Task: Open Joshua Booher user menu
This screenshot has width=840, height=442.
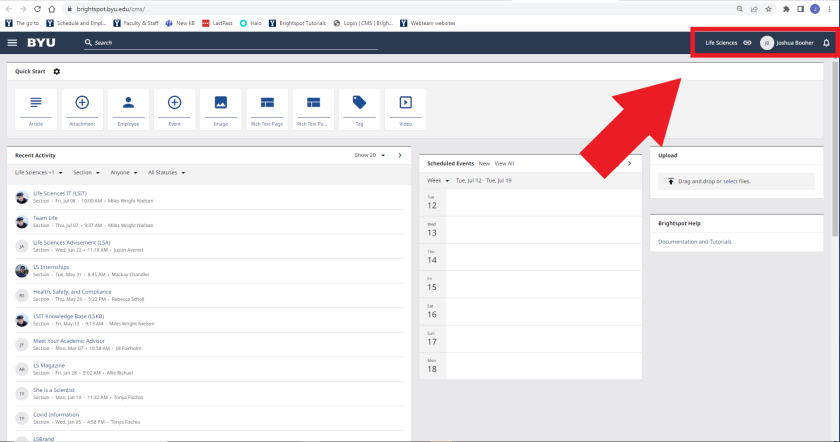Action: pyautogui.click(x=786, y=43)
